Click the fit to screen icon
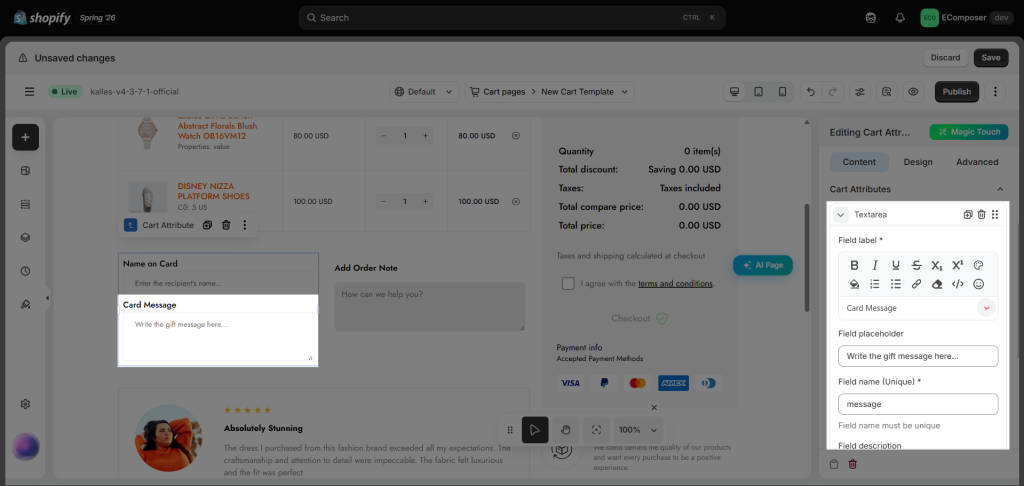The height and width of the screenshot is (486, 1024). point(596,430)
